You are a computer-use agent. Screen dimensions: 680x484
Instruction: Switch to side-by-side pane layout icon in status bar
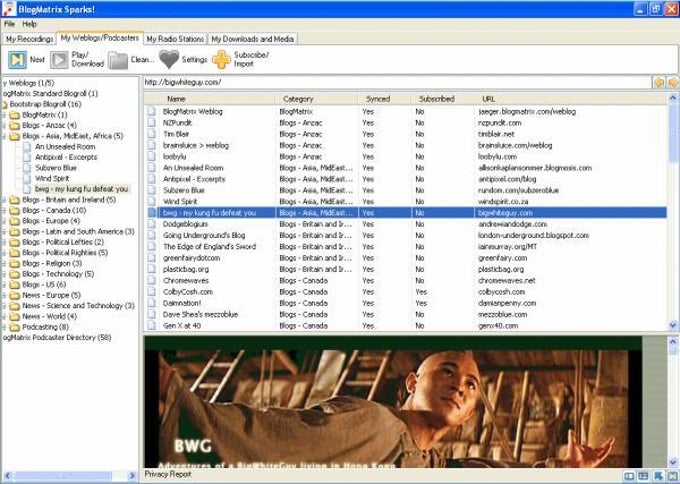tap(629, 476)
